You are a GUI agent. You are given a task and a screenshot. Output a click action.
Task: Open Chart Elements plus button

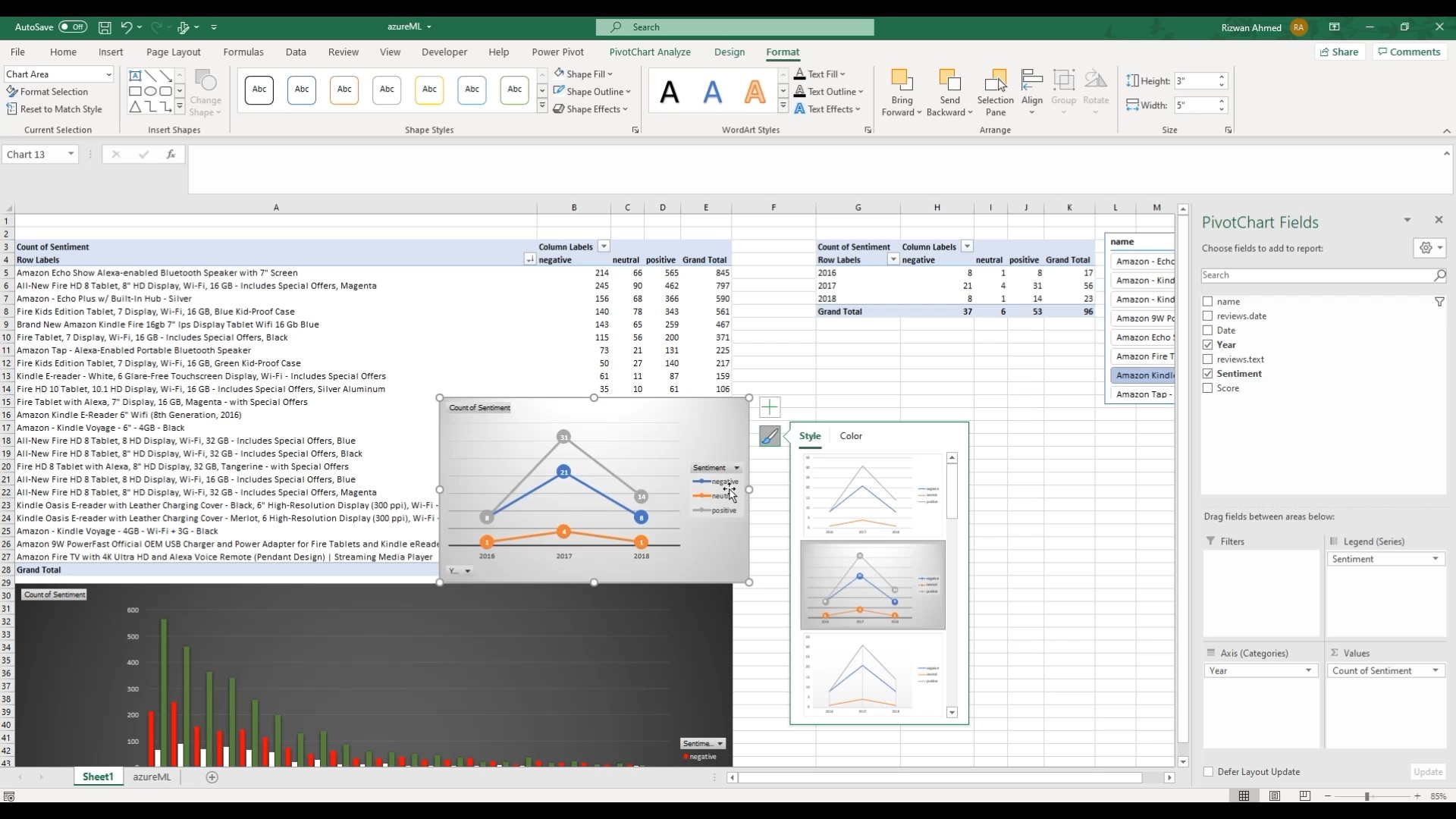click(769, 407)
